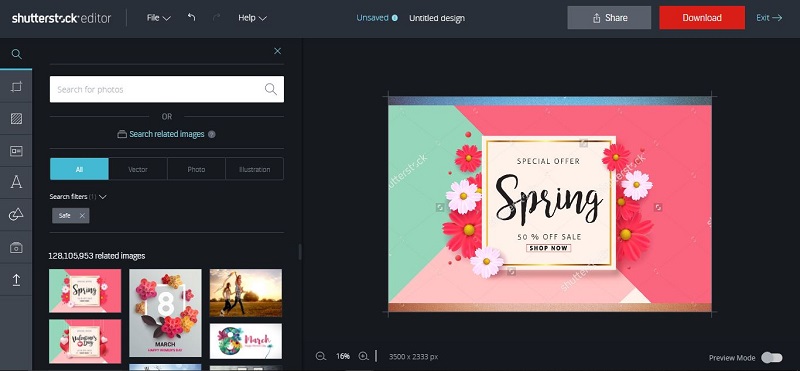Screen dimensions: 800x371
Task: Click the Share button
Action: [x=609, y=18]
